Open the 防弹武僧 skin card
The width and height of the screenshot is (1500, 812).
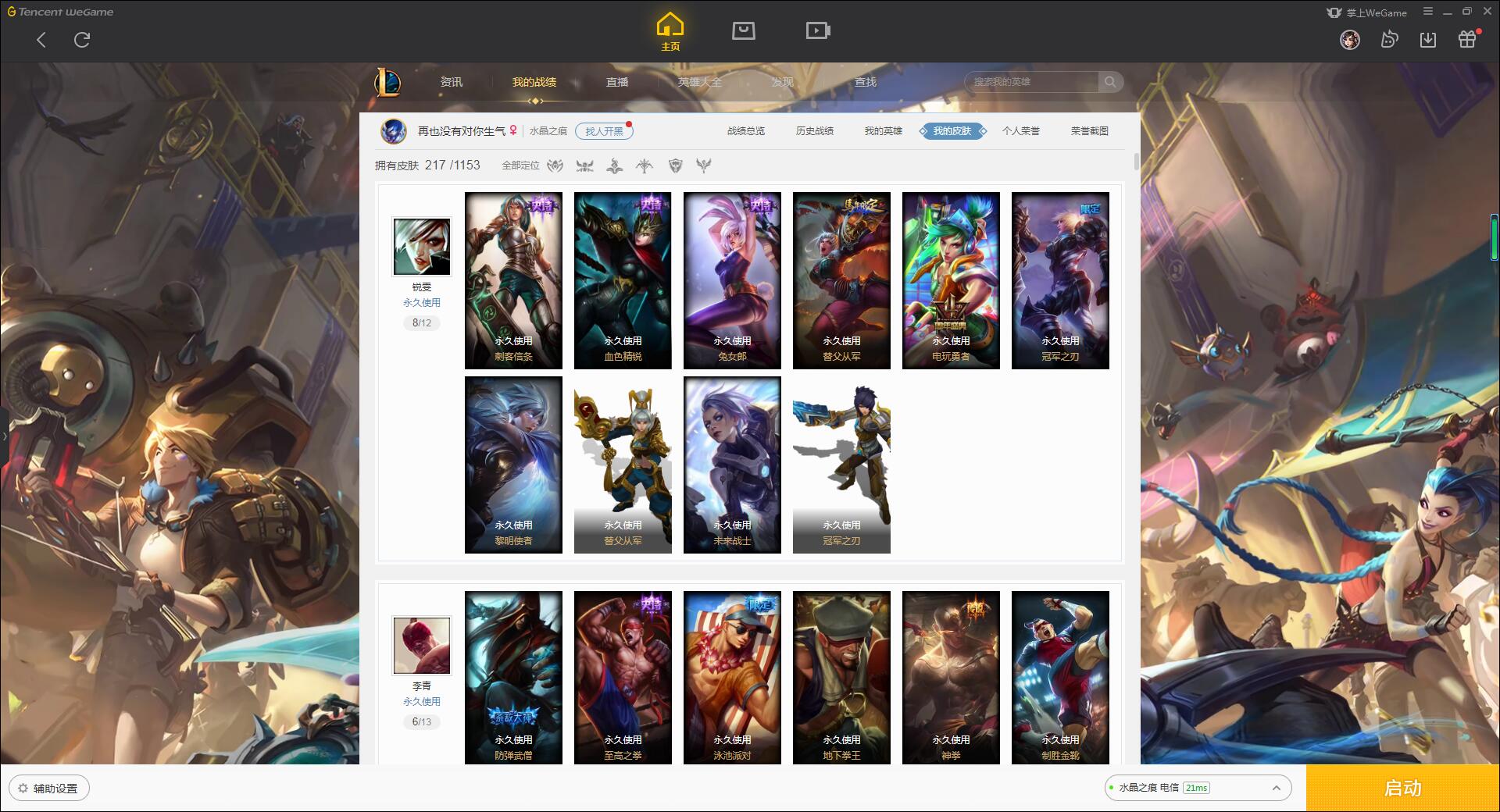coord(513,677)
